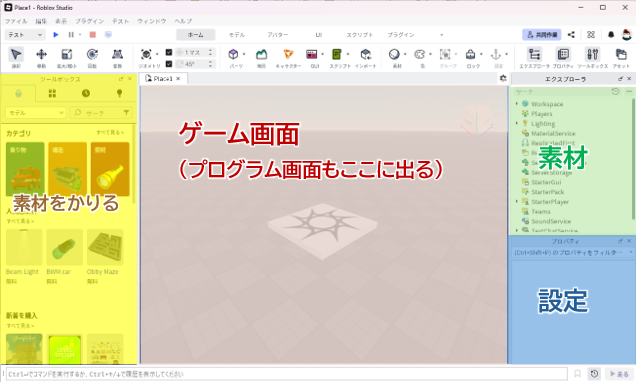This screenshot has height=382, width=636.
Task: Select the 乗り物 vehicle category card
Action: click(x=25, y=169)
